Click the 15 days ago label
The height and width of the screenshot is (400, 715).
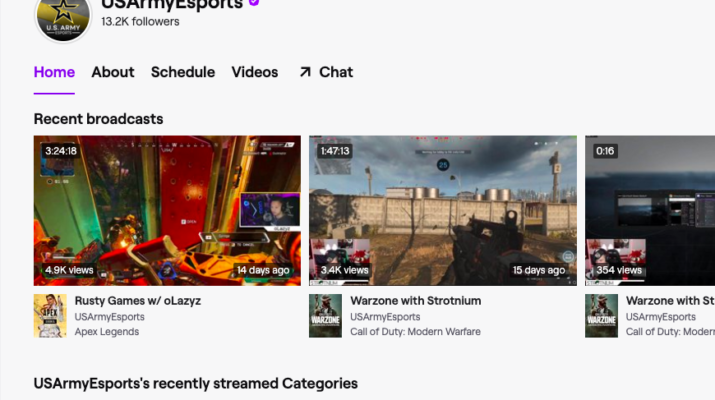539,270
